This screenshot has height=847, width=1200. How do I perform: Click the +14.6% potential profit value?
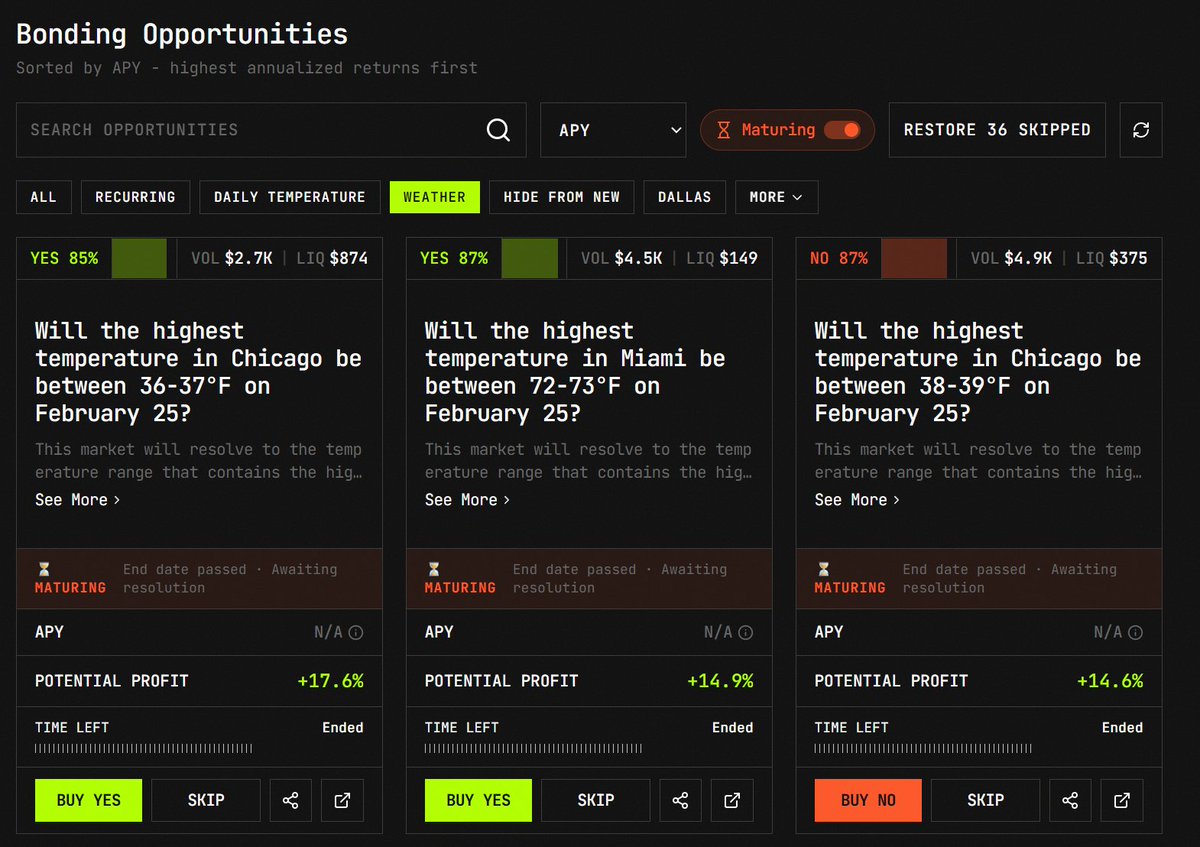[x=1110, y=681]
